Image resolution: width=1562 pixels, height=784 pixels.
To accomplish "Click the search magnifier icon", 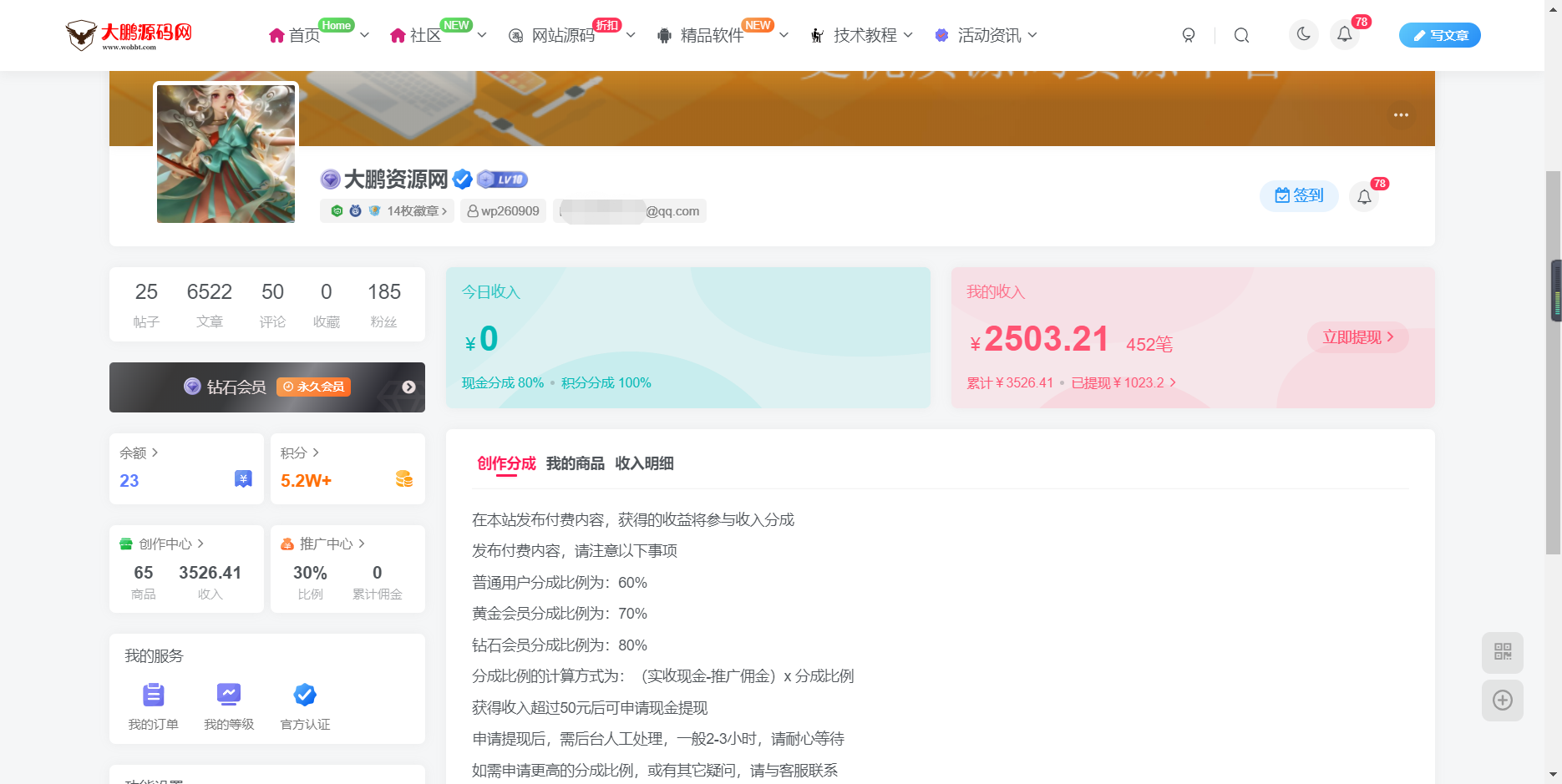I will coord(1241,35).
